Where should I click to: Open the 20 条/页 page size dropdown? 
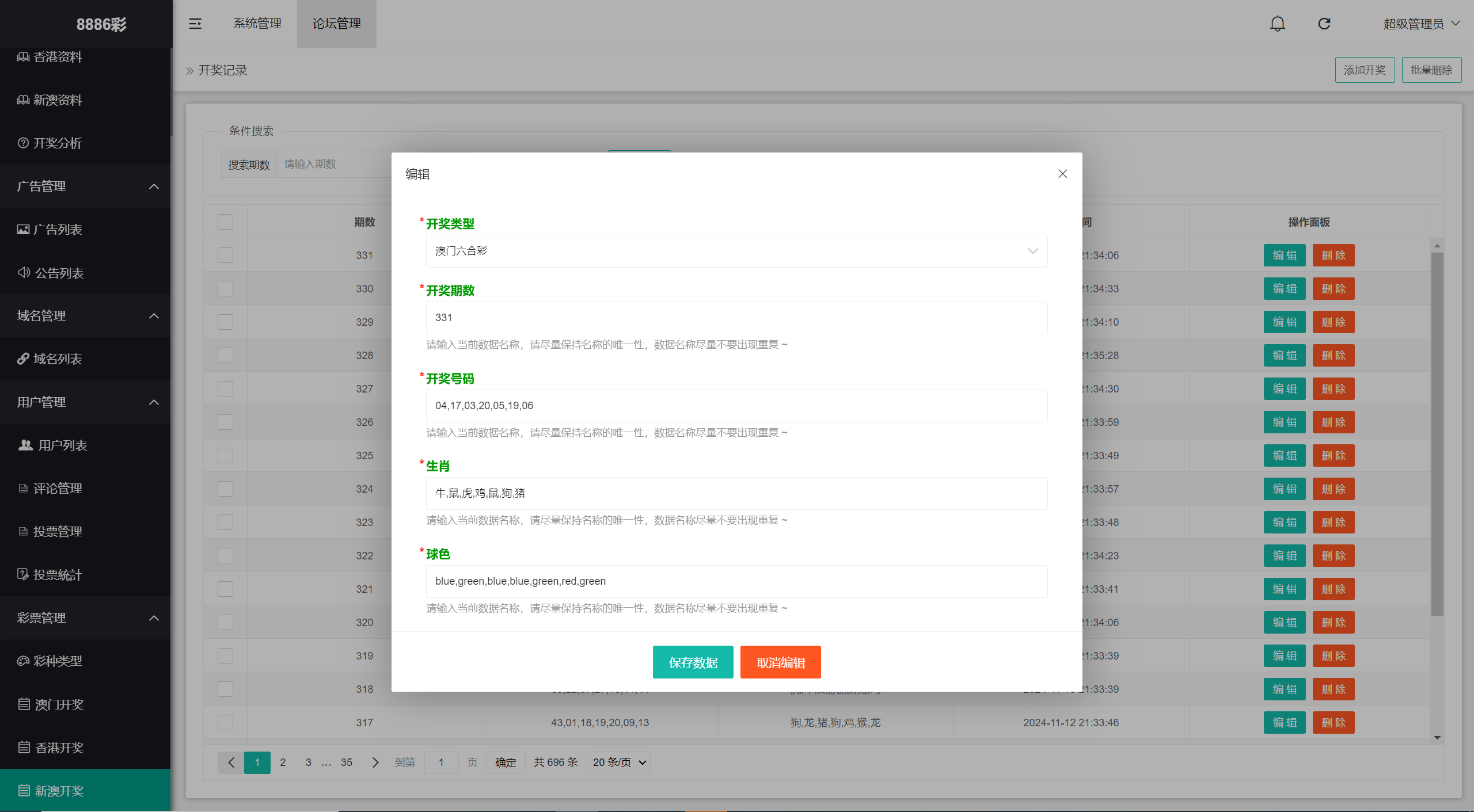pyautogui.click(x=619, y=763)
